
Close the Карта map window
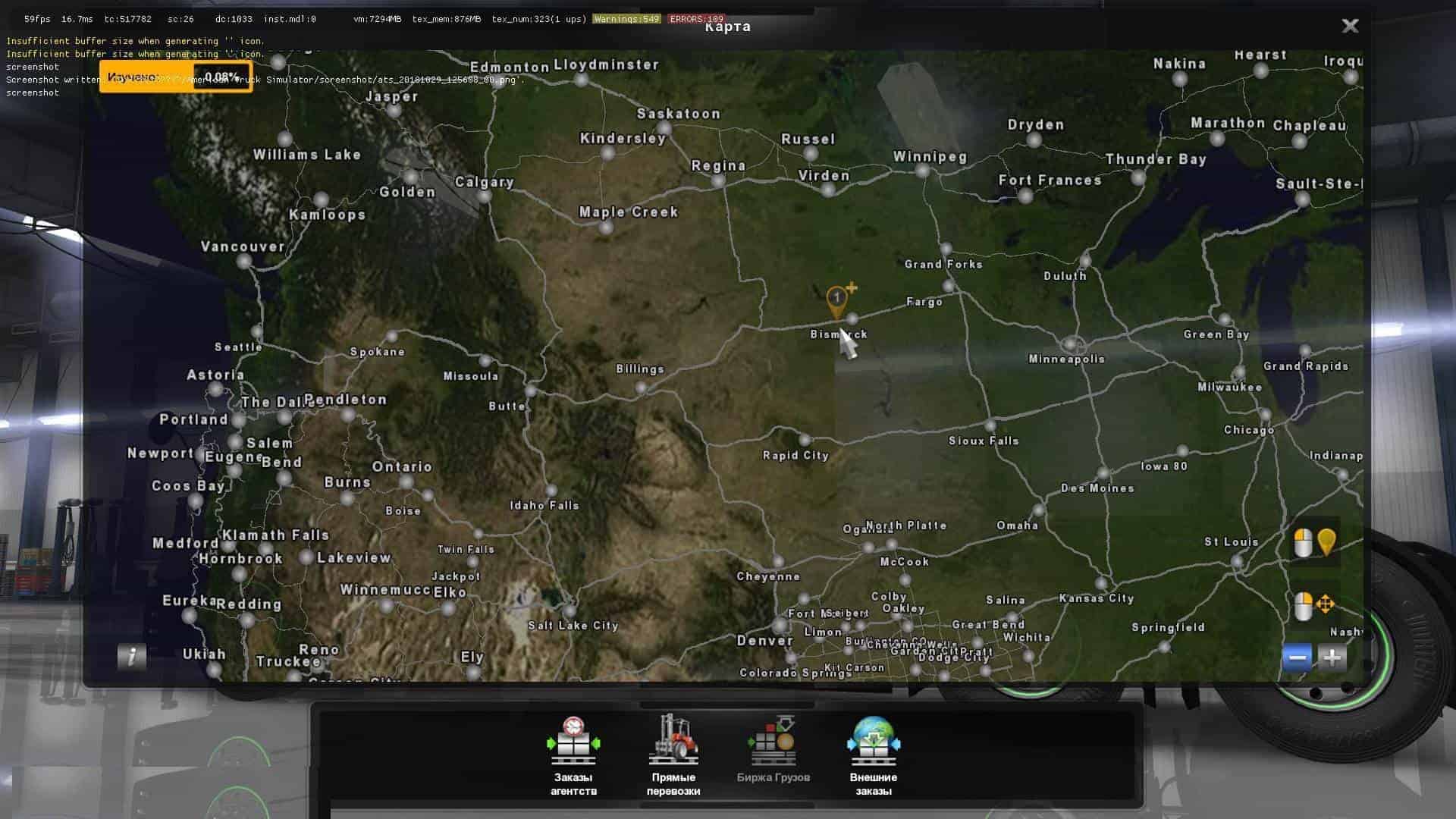[1350, 27]
